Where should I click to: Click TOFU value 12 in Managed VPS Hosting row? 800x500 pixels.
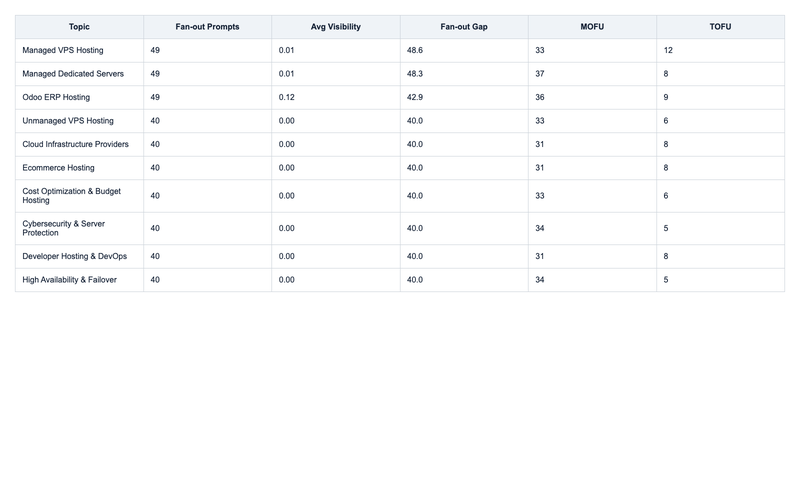(668, 50)
